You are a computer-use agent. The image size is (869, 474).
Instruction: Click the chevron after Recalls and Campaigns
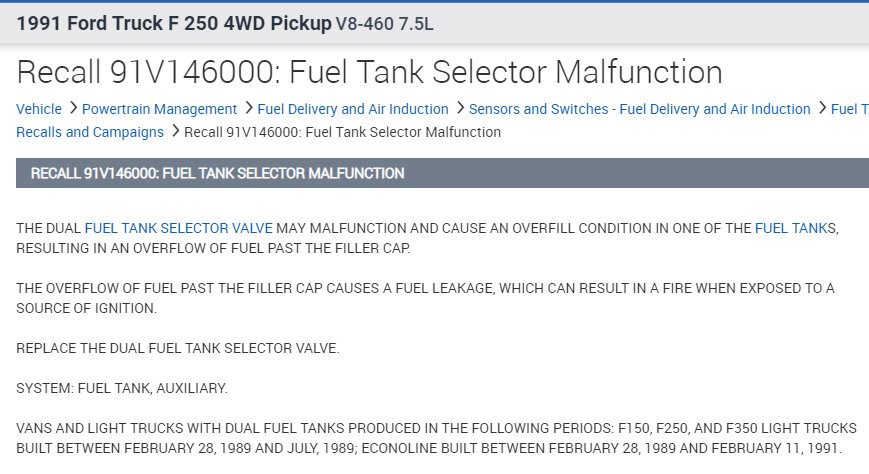coord(174,132)
